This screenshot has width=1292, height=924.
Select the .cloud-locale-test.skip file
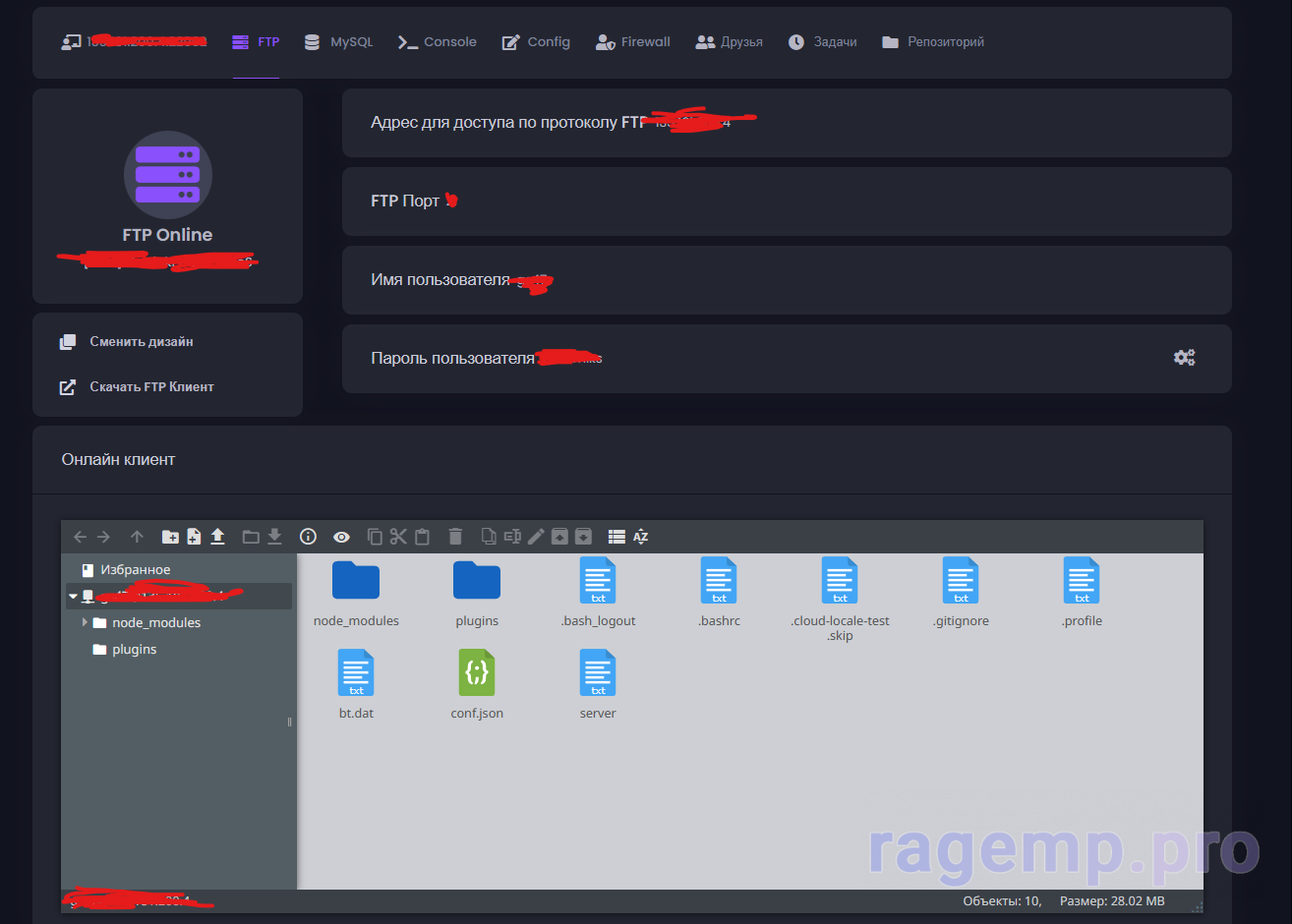(x=840, y=600)
